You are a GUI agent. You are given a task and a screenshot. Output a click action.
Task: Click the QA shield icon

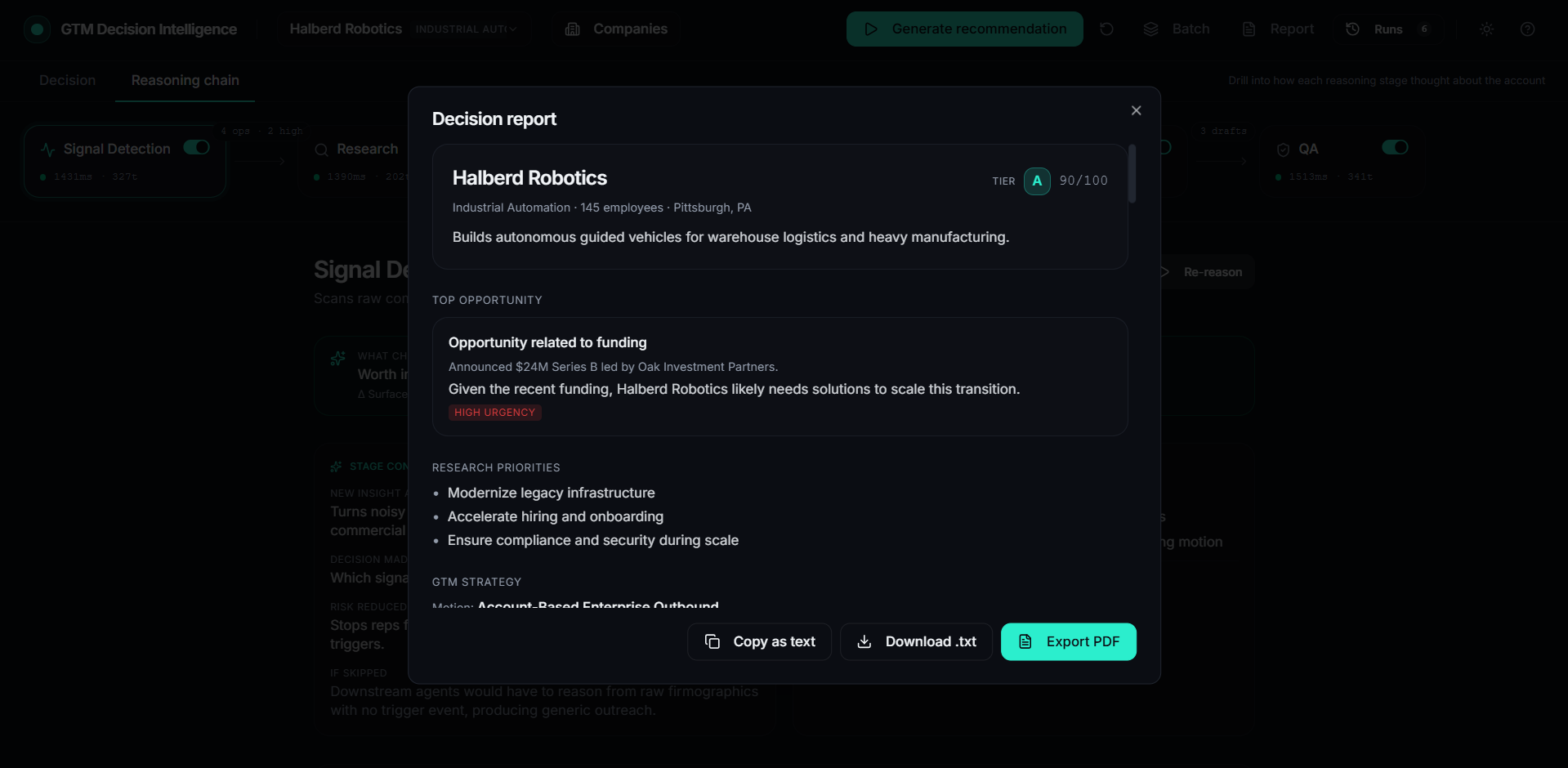(1283, 150)
